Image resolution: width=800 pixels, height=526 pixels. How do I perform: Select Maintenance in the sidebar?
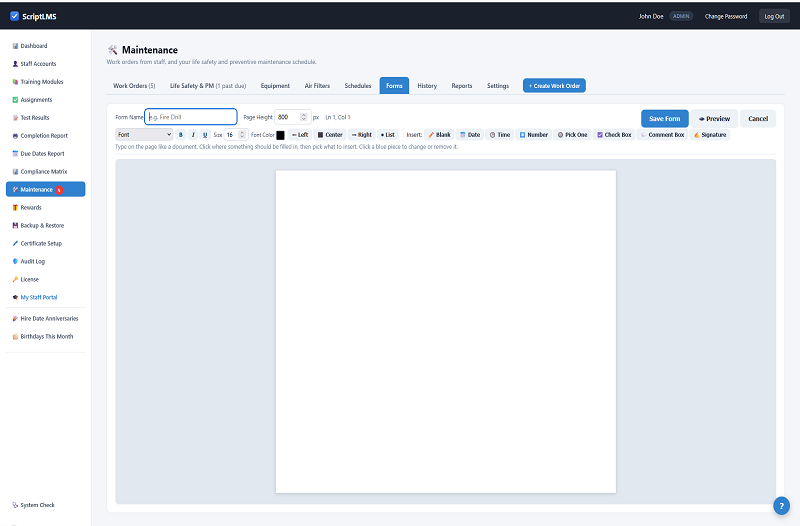[x=45, y=189]
